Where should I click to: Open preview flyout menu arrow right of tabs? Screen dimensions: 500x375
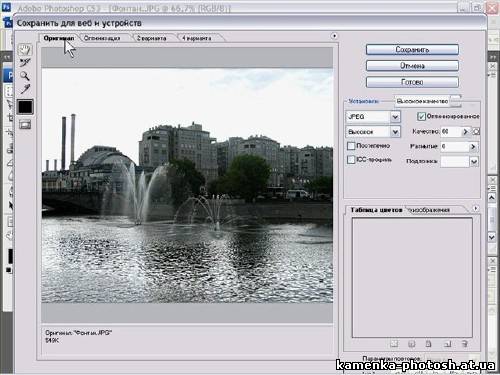point(334,36)
